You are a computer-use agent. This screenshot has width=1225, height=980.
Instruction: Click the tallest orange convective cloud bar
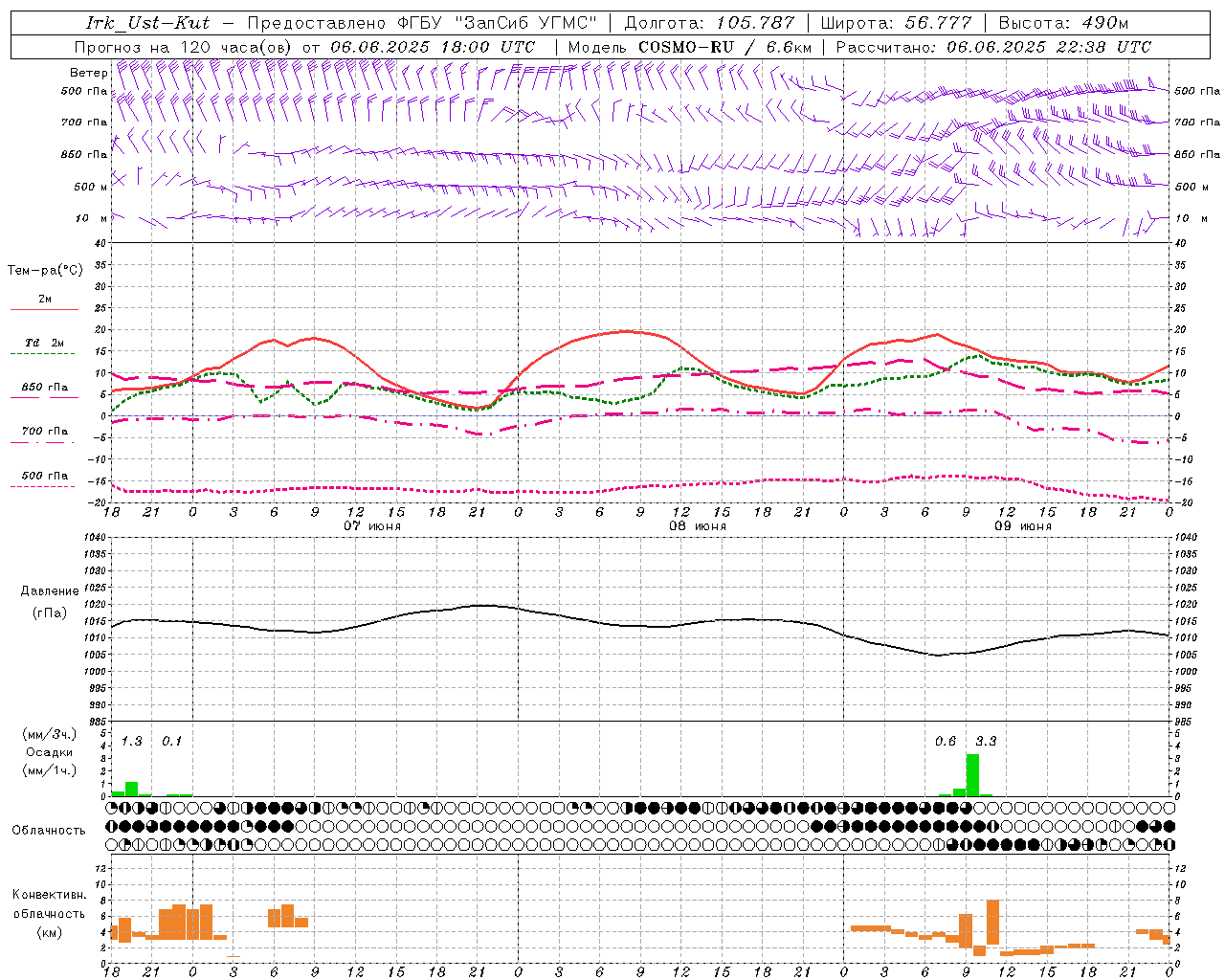pyautogui.click(x=992, y=922)
